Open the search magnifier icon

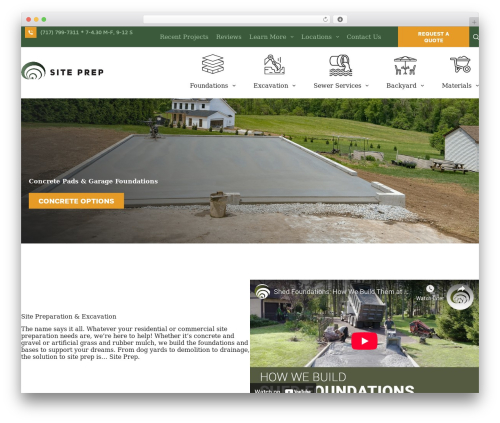476,37
